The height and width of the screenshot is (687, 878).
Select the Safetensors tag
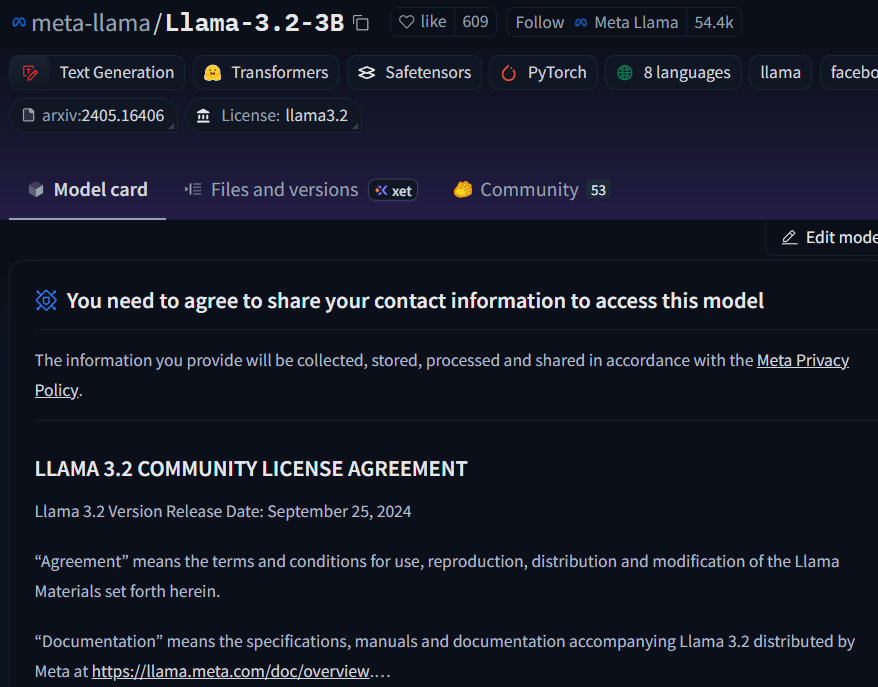pos(414,72)
